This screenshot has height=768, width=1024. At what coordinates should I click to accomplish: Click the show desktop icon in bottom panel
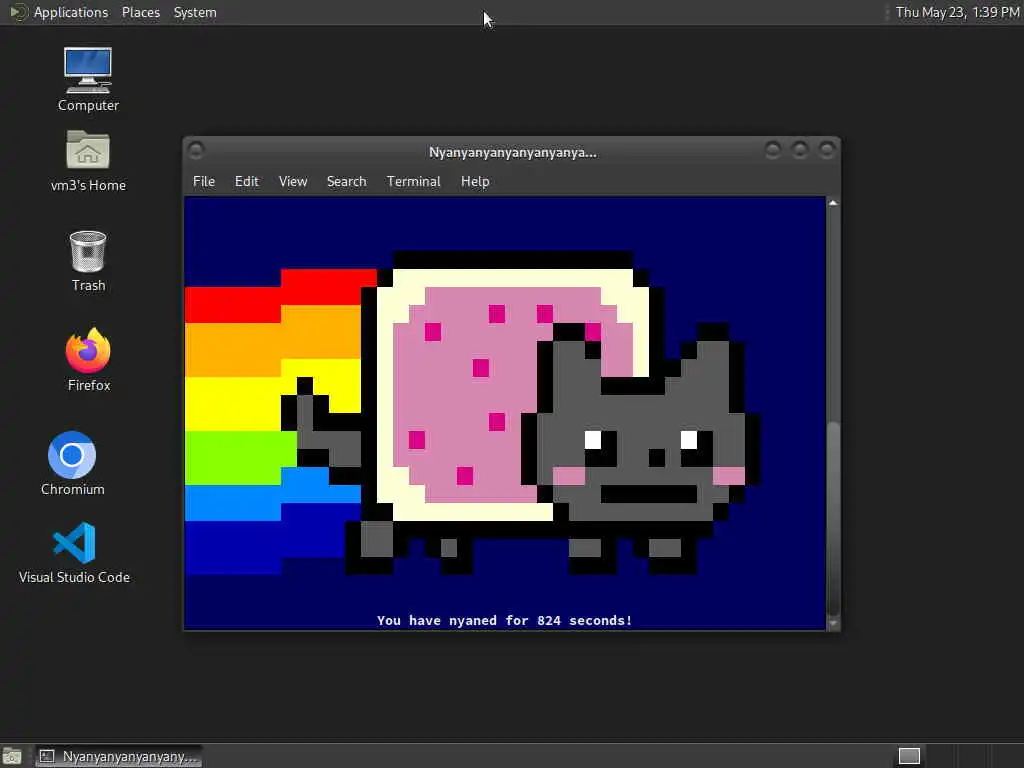click(x=12, y=756)
